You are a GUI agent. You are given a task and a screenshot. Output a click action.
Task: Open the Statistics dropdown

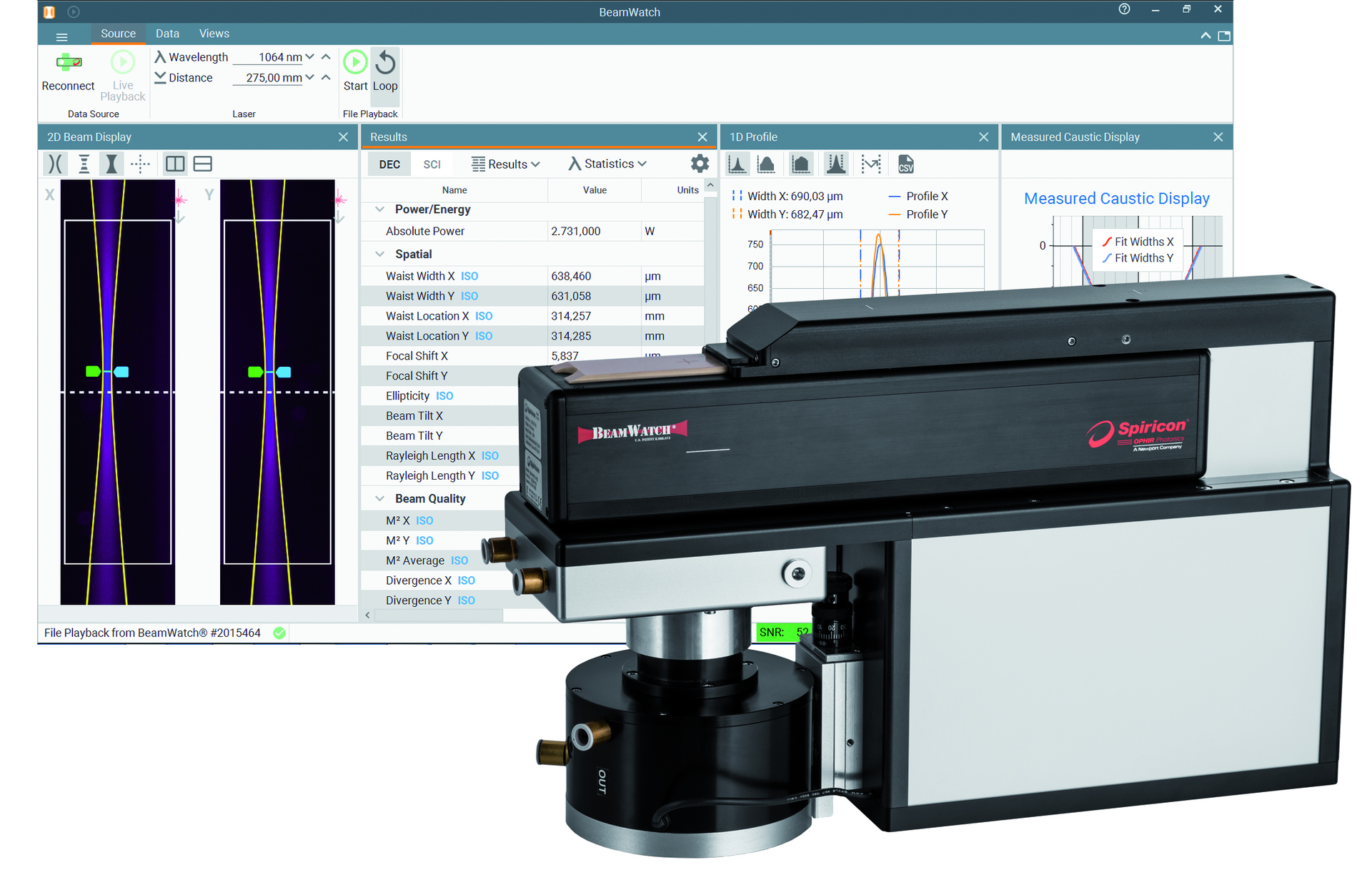click(608, 164)
